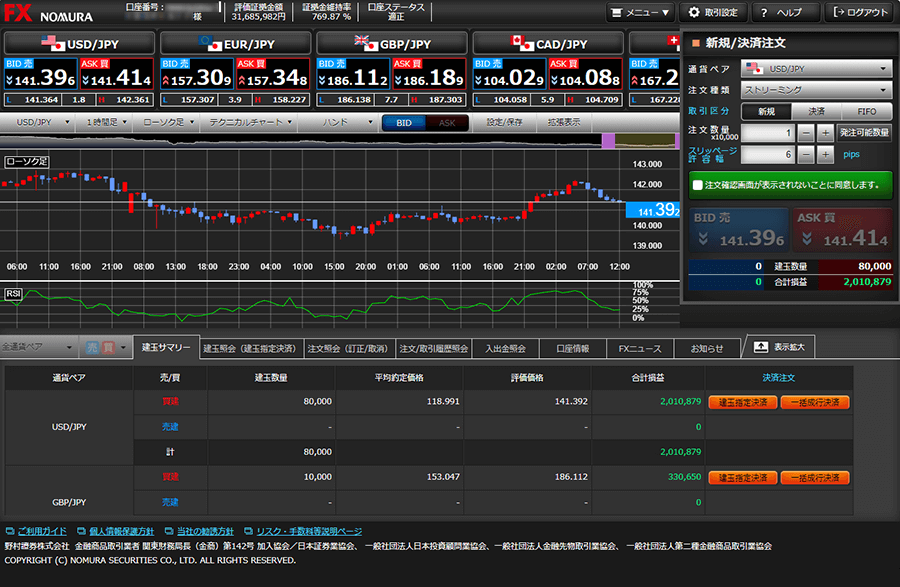Image resolution: width=900 pixels, height=587 pixels.
Task: Increase slippage tolerance with plus button
Action: [825, 154]
